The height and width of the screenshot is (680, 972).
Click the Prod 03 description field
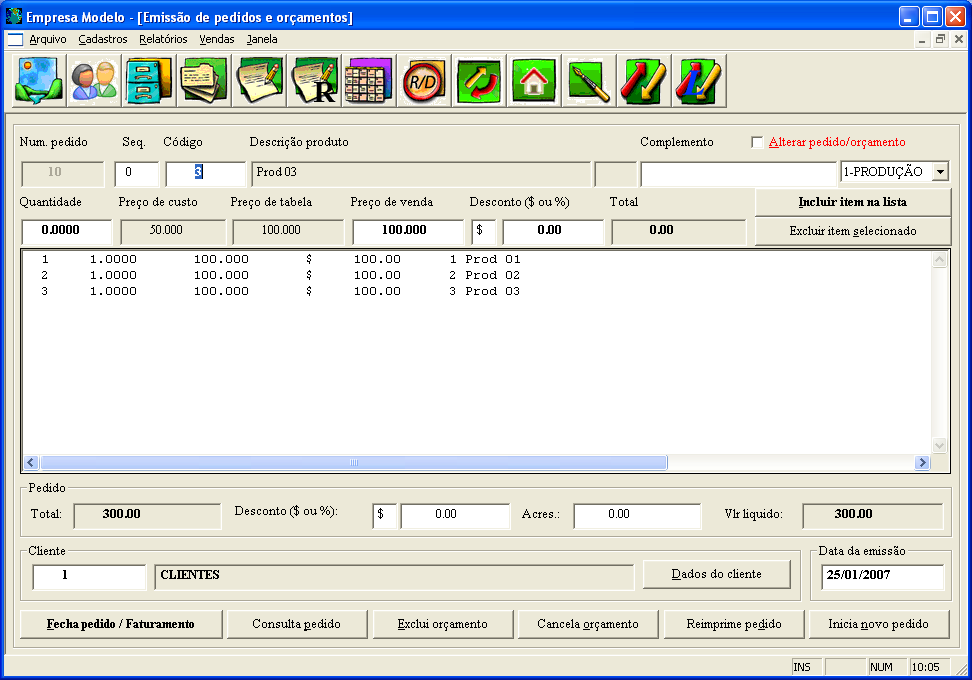421,173
